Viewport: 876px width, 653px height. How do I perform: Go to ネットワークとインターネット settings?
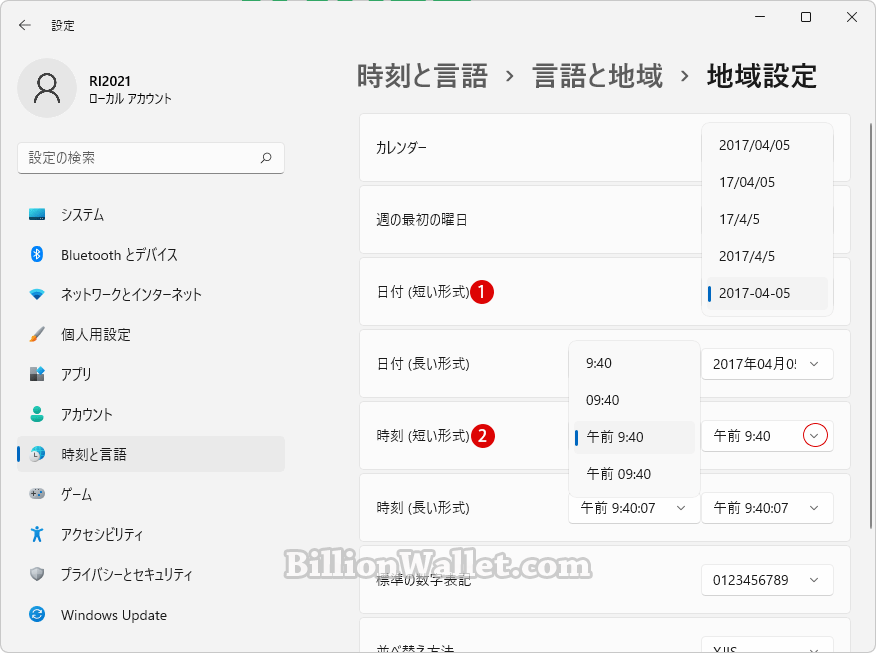pos(151,294)
